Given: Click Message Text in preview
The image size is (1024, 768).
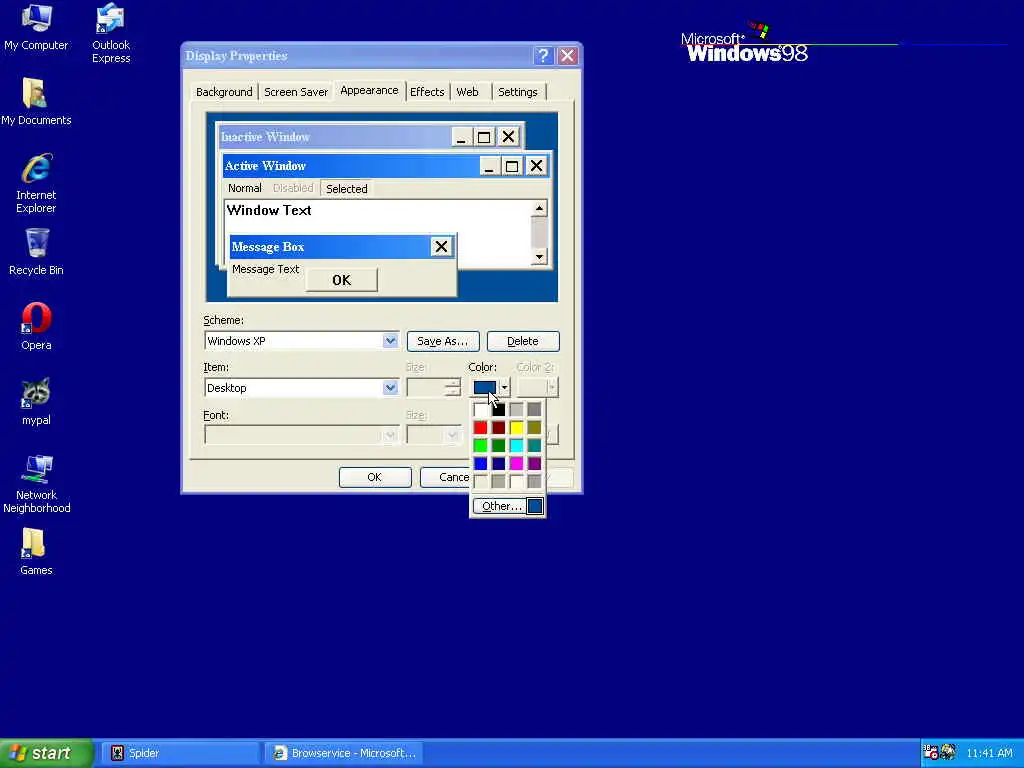Looking at the screenshot, I should 266,269.
